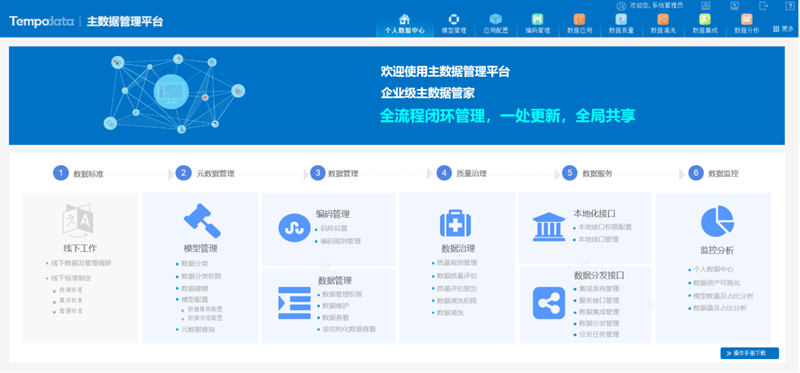Open the 数据分类 link under 模型管理
800x373 pixels.
click(194, 264)
